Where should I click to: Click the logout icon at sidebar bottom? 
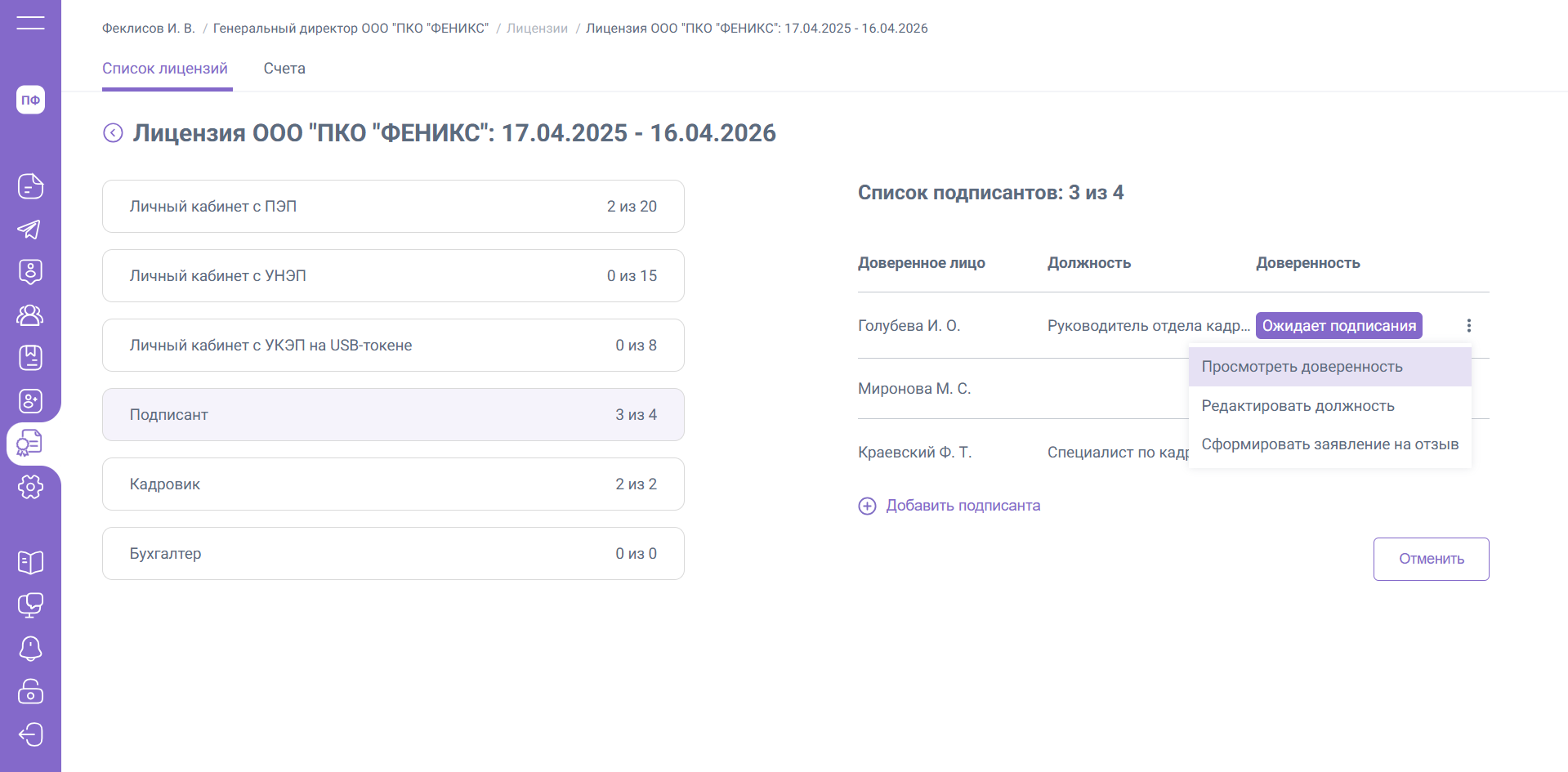coord(30,734)
